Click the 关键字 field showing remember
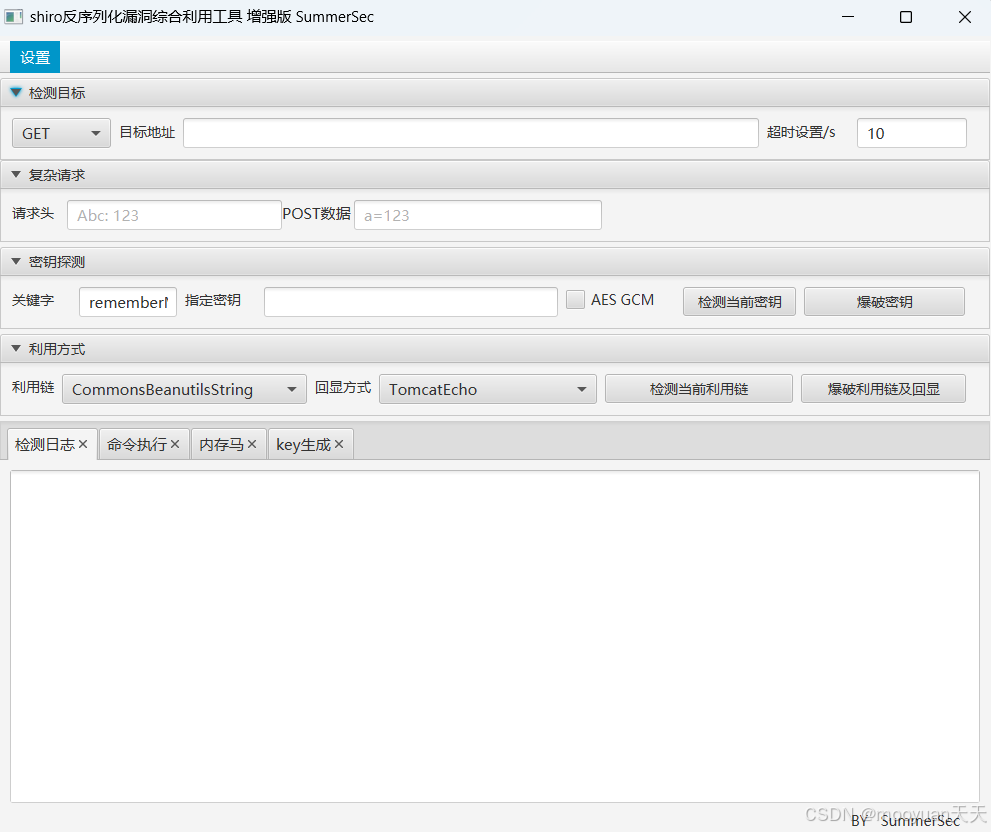This screenshot has height=832, width=991. click(x=128, y=302)
